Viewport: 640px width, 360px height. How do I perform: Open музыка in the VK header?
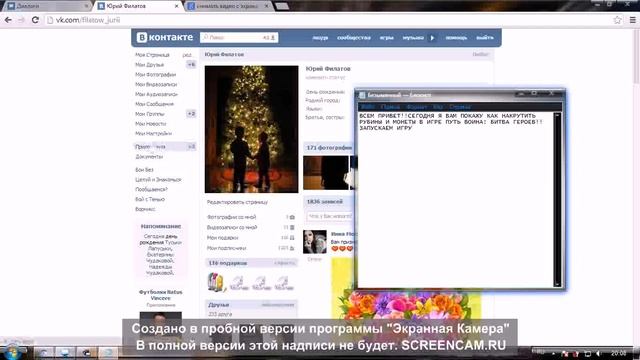pos(413,38)
